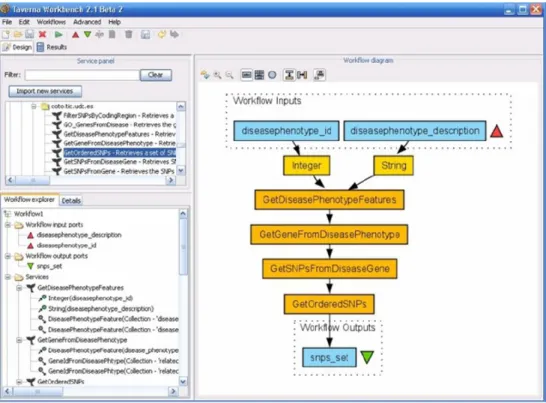Add workflow output port using the green triangle
This screenshot has height=403, width=546.
(x=87, y=34)
